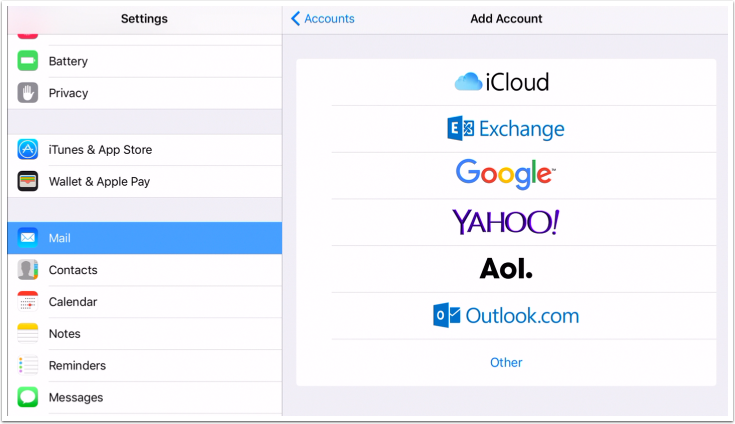This screenshot has height=424, width=735.
Task: Open Reminders settings row
Action: coord(145,365)
